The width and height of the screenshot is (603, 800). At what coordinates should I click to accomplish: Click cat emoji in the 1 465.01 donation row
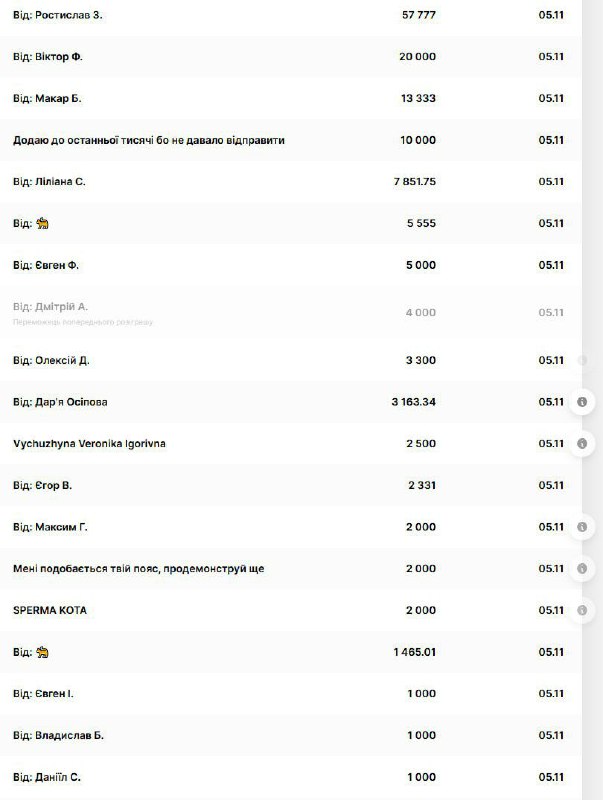coord(42,652)
